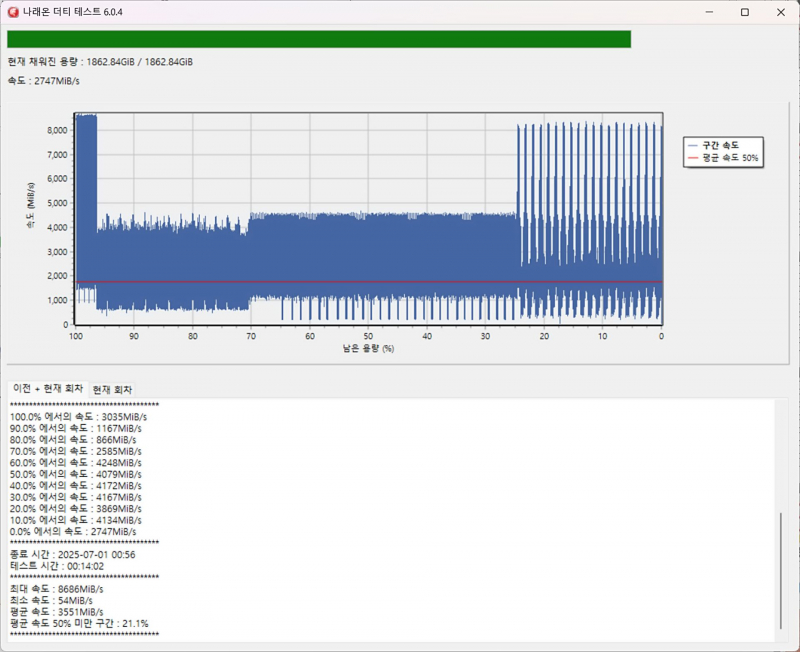Switch to the 현재 회차 tab
The height and width of the screenshot is (652, 800).
[112, 389]
